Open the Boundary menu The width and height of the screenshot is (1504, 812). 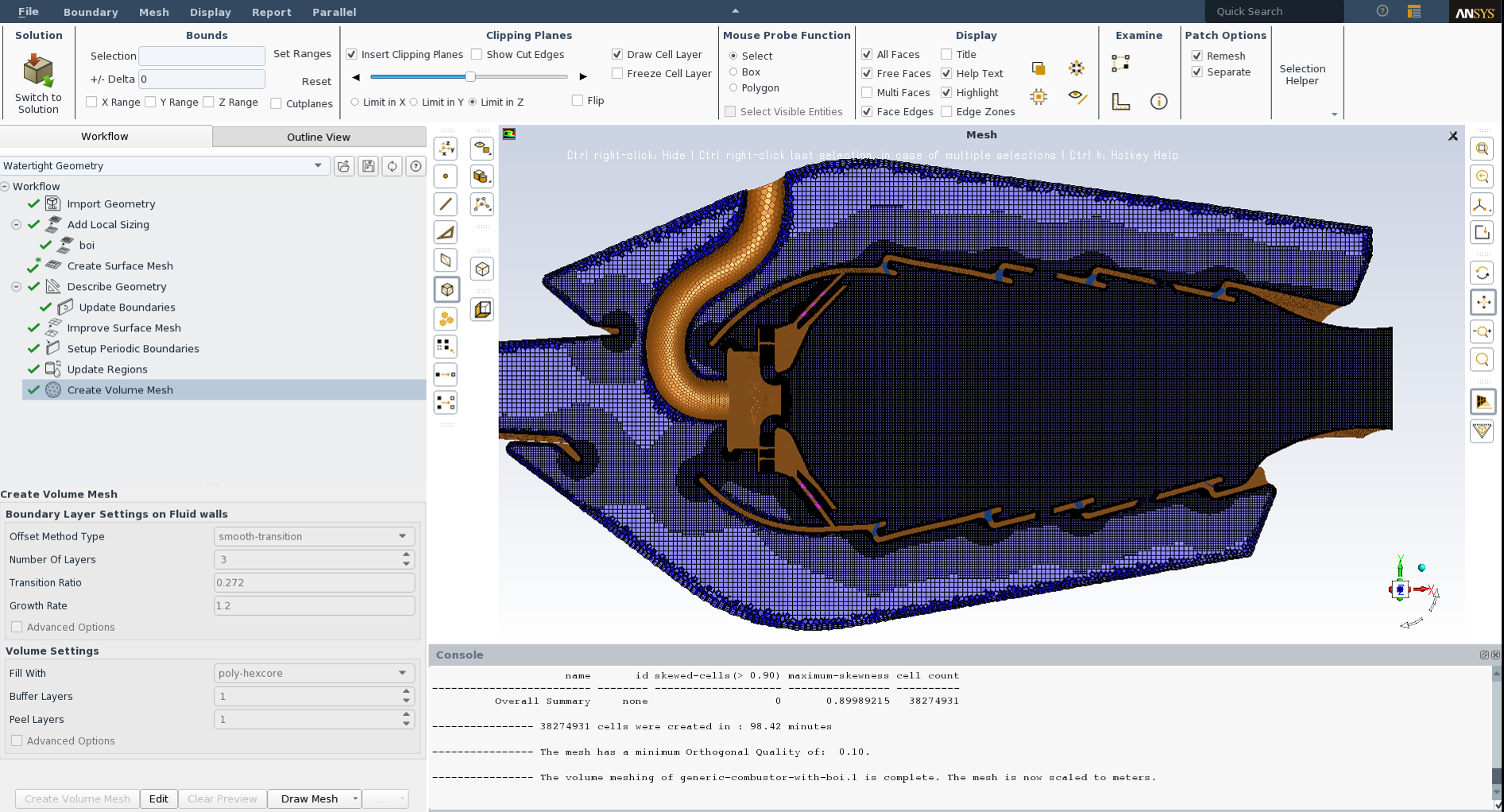pos(91,12)
